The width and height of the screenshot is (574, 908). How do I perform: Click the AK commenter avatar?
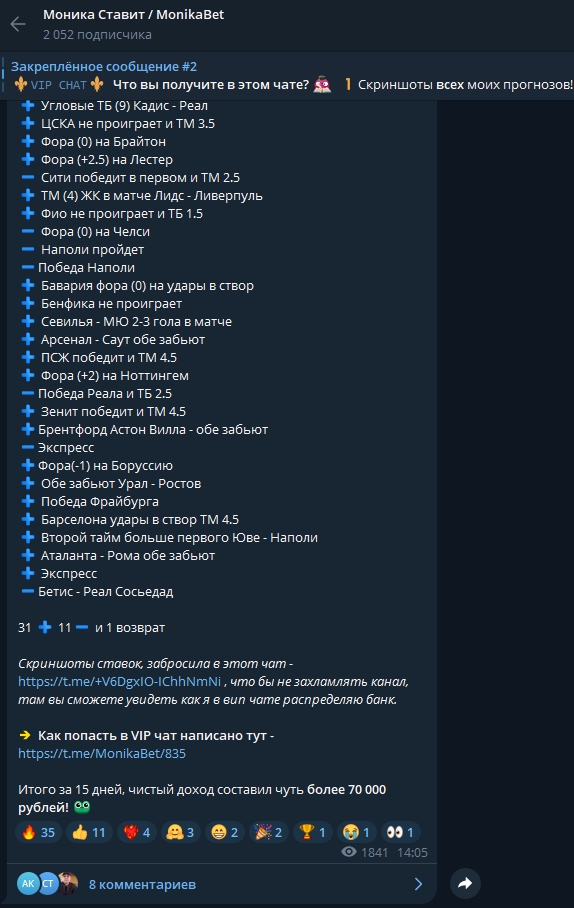[x=27, y=884]
